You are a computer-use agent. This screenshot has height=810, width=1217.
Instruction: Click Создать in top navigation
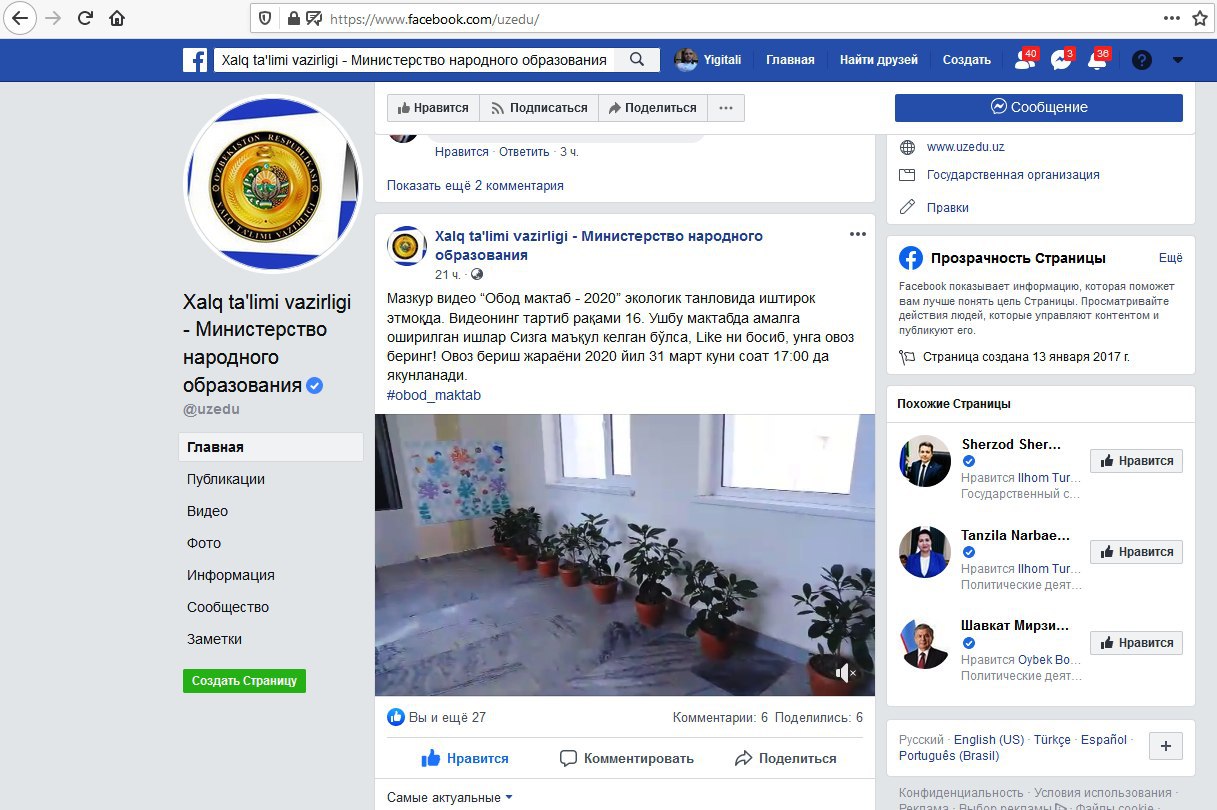point(967,60)
